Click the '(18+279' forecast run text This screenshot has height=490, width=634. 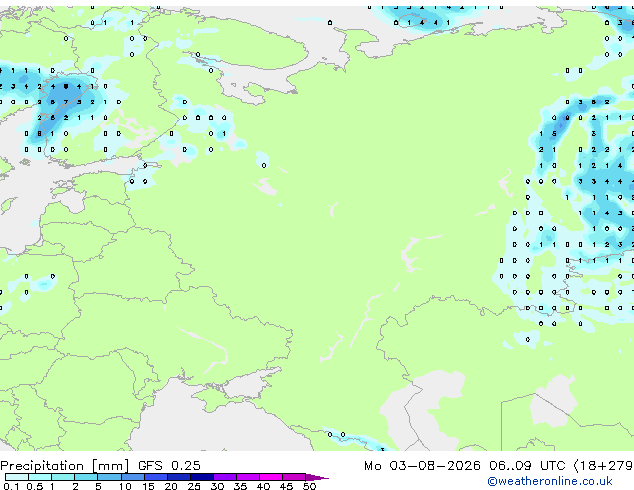pyautogui.click(x=603, y=466)
